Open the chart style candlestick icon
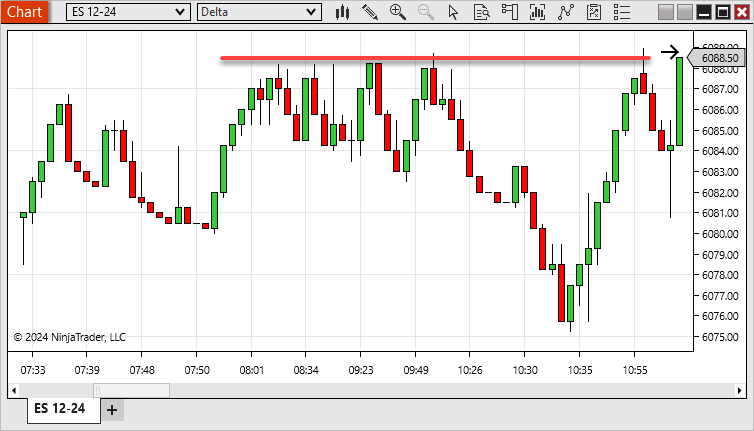 (342, 12)
